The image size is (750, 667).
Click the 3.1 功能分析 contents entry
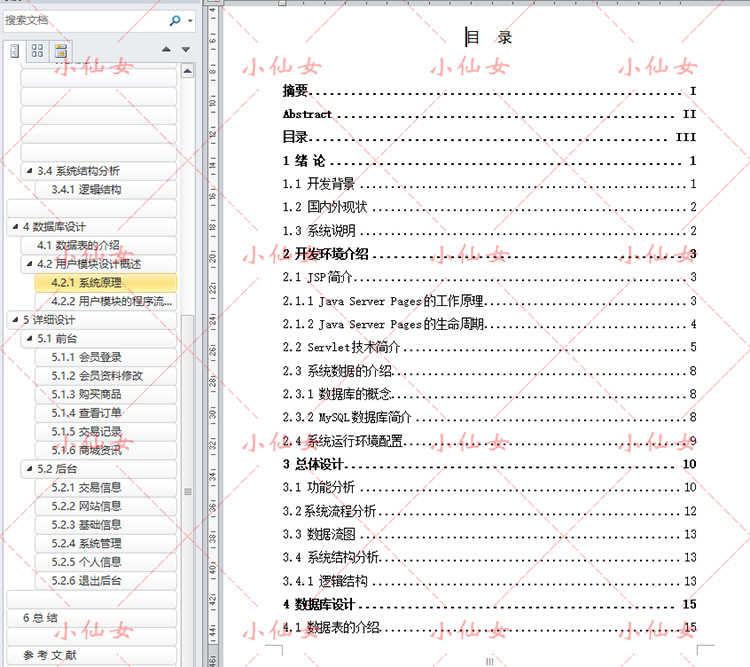coord(489,487)
